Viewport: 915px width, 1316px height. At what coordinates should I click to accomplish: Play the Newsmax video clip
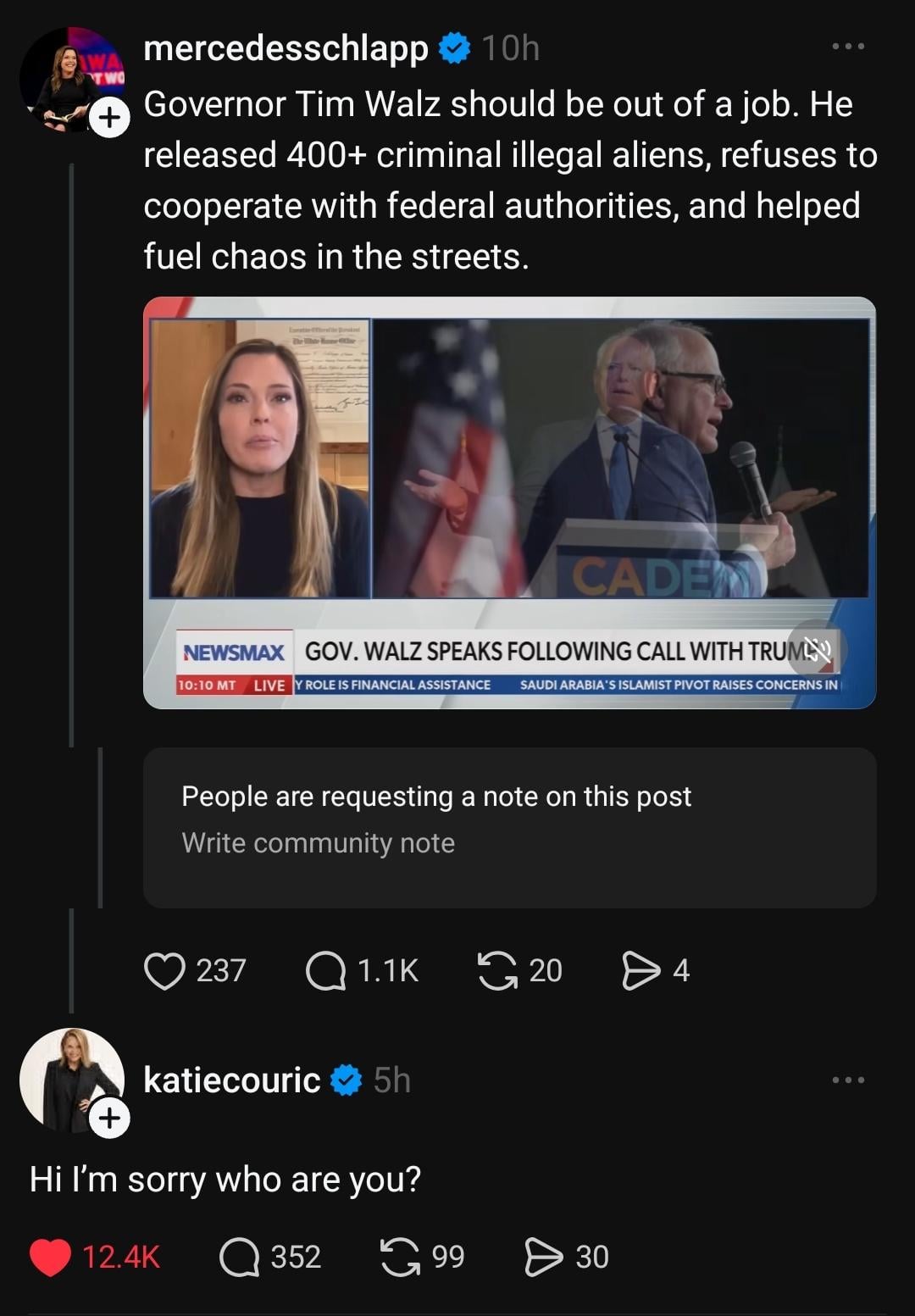[508, 475]
